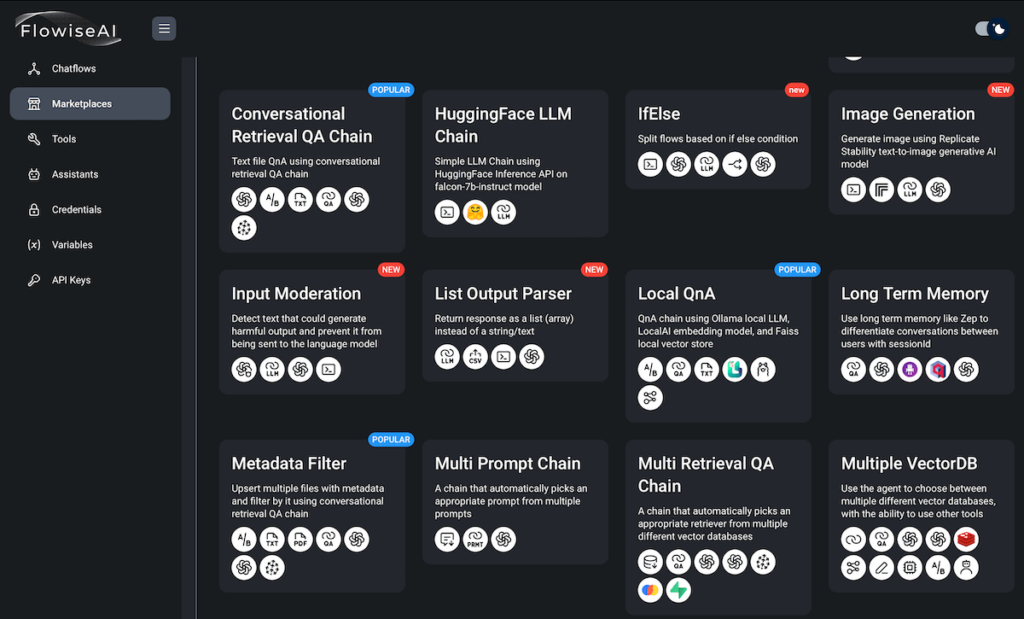Viewport: 1024px width, 619px height.
Task: Select the CSV output icon on List Output Parser
Action: click(x=475, y=356)
